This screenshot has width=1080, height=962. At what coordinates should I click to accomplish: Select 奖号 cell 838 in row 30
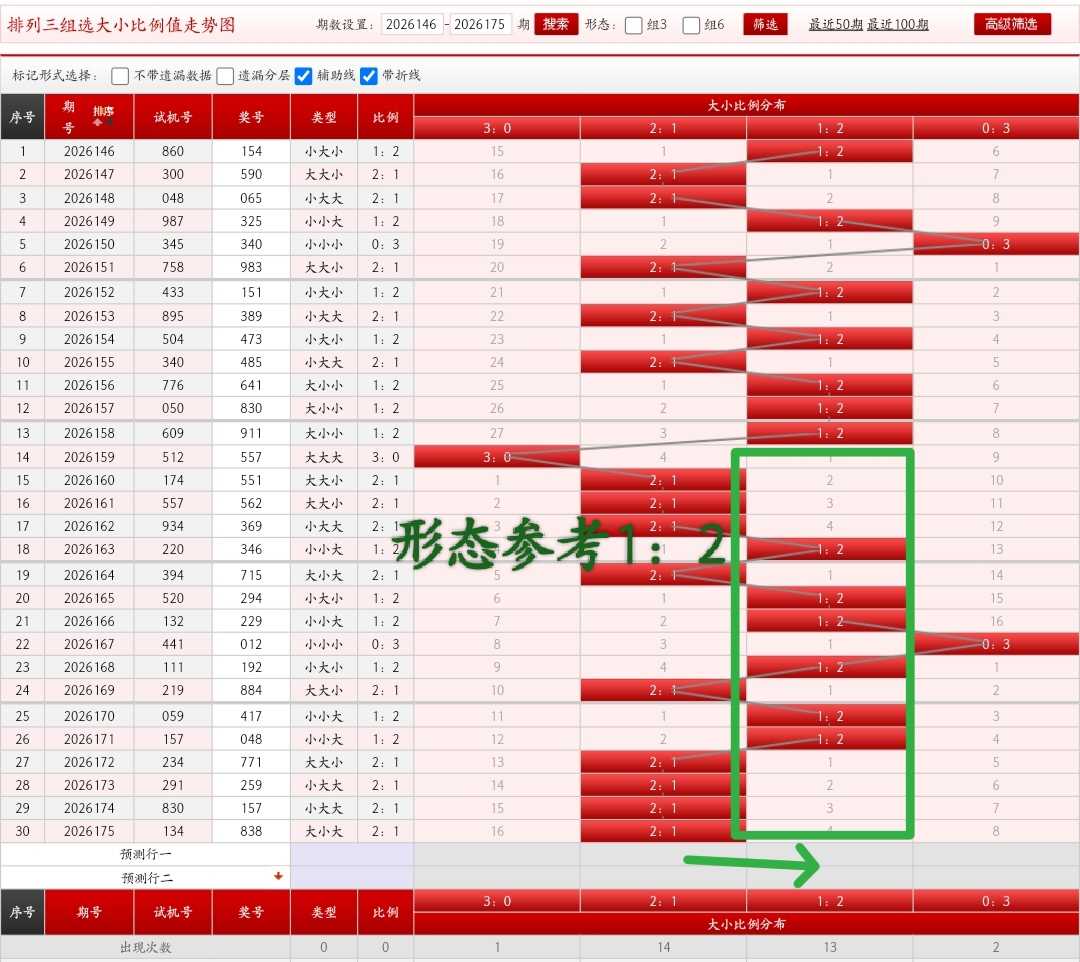coord(251,831)
